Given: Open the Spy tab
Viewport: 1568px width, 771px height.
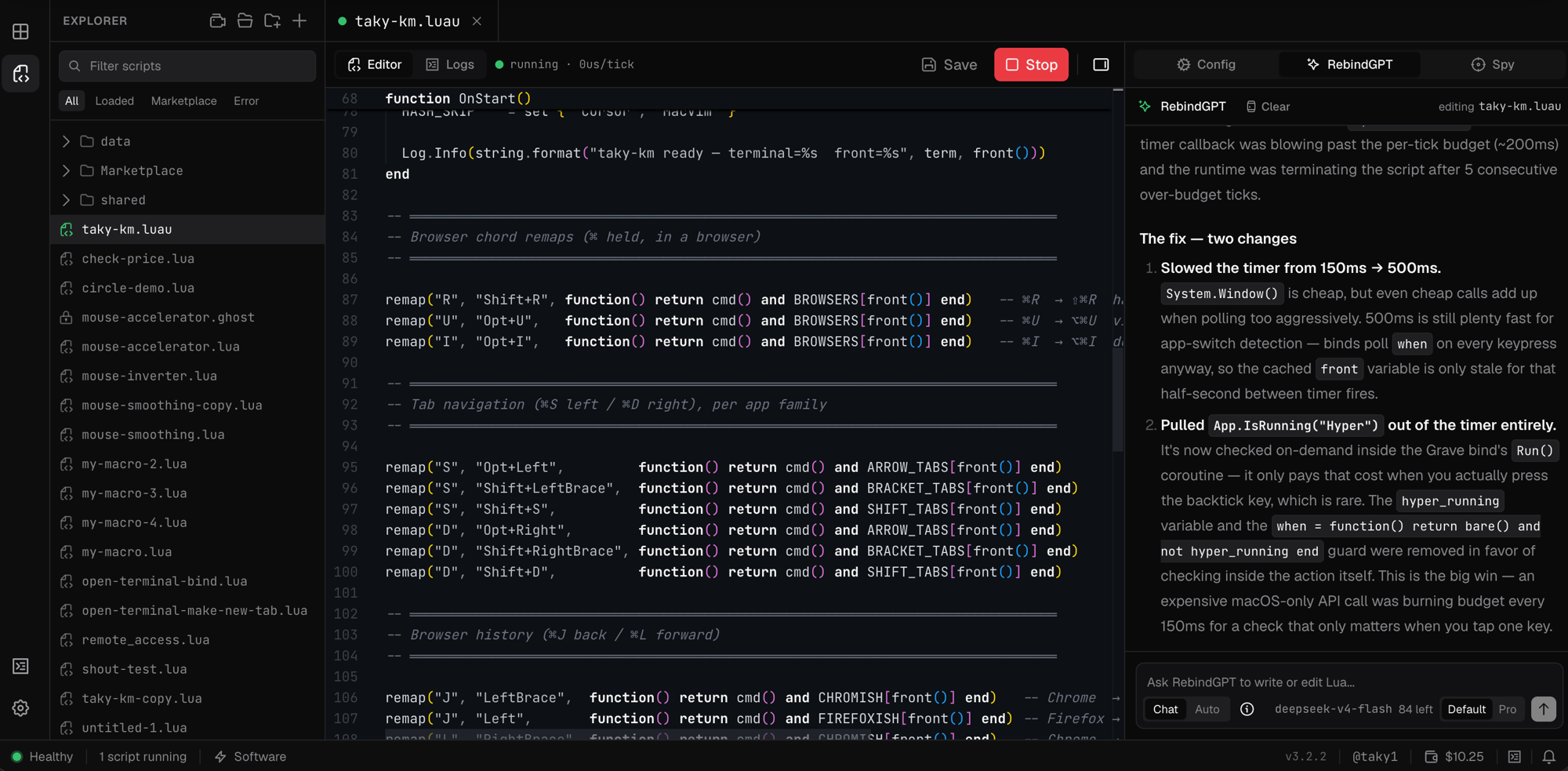Looking at the screenshot, I should pos(1493,64).
